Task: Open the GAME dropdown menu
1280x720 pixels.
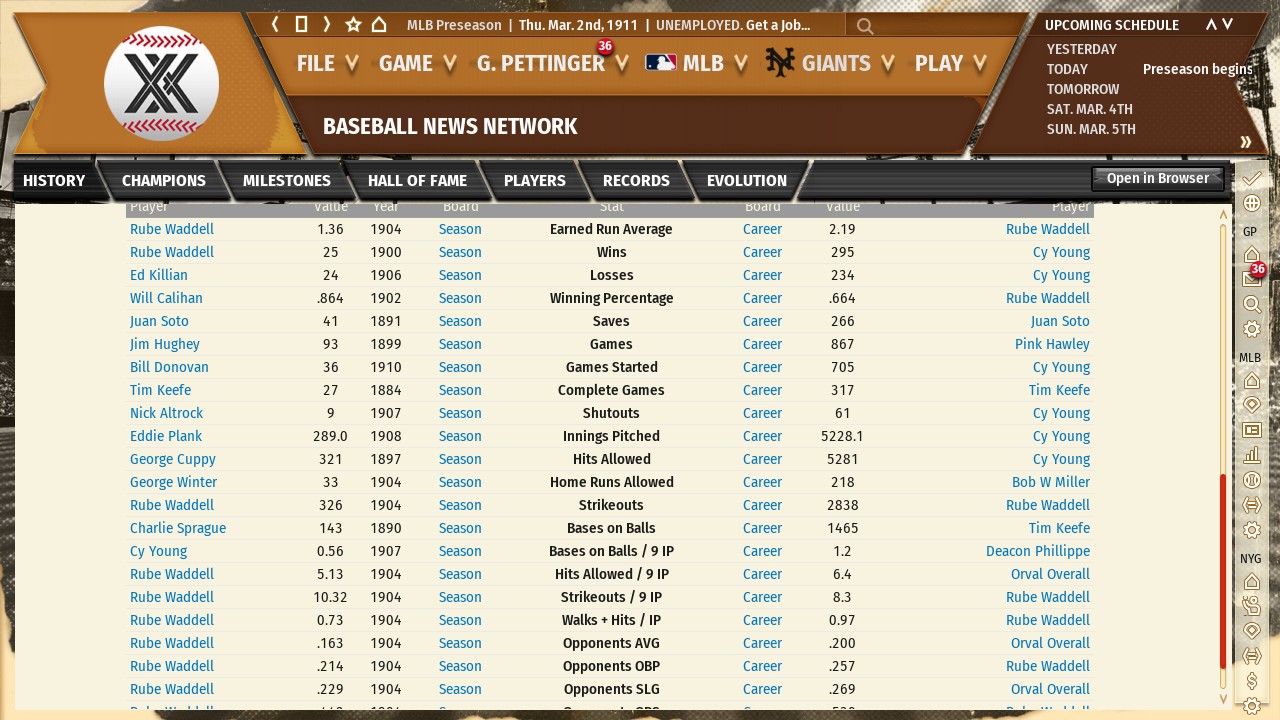Action: pos(418,64)
